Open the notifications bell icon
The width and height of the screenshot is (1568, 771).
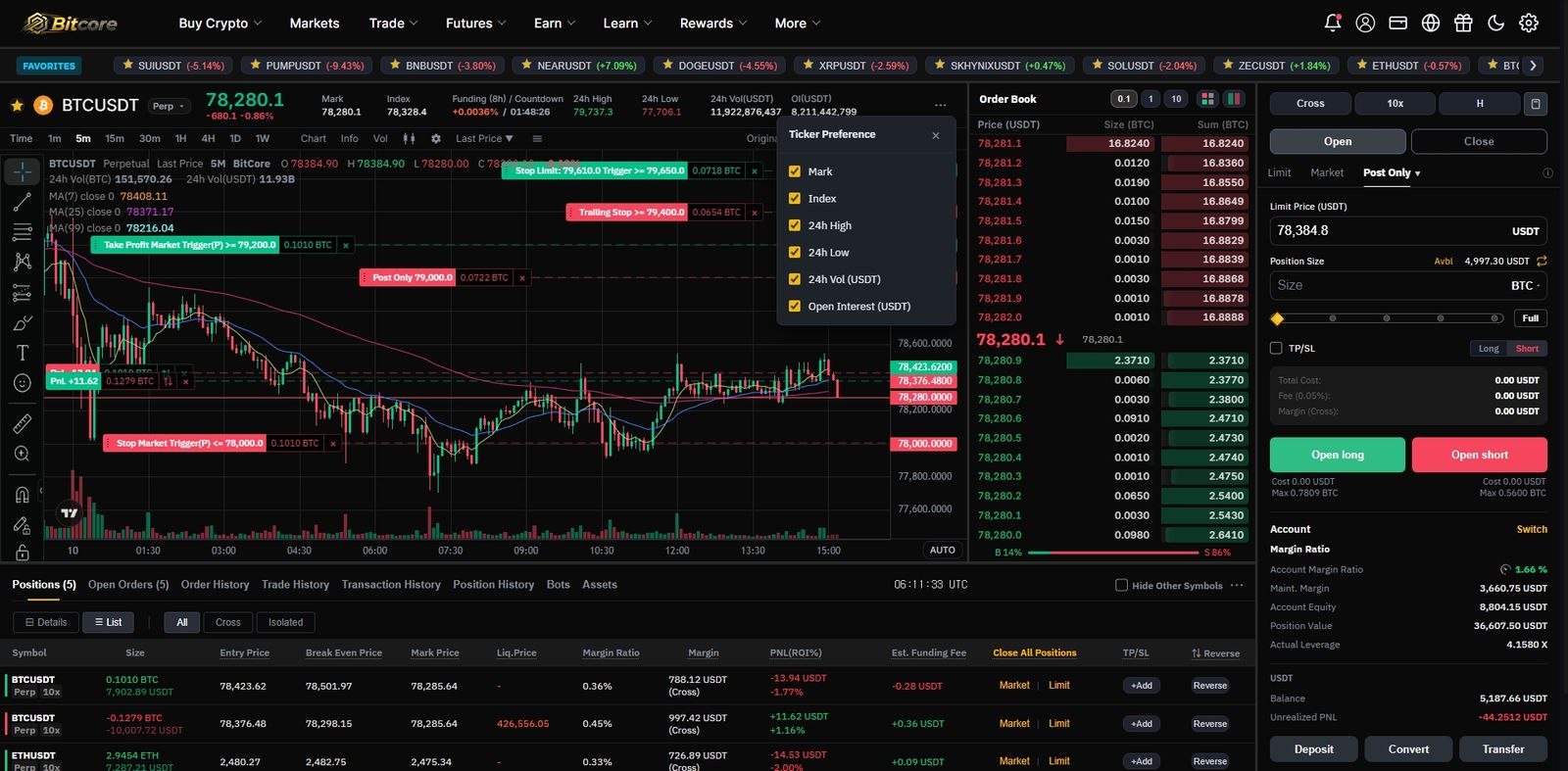(x=1333, y=23)
